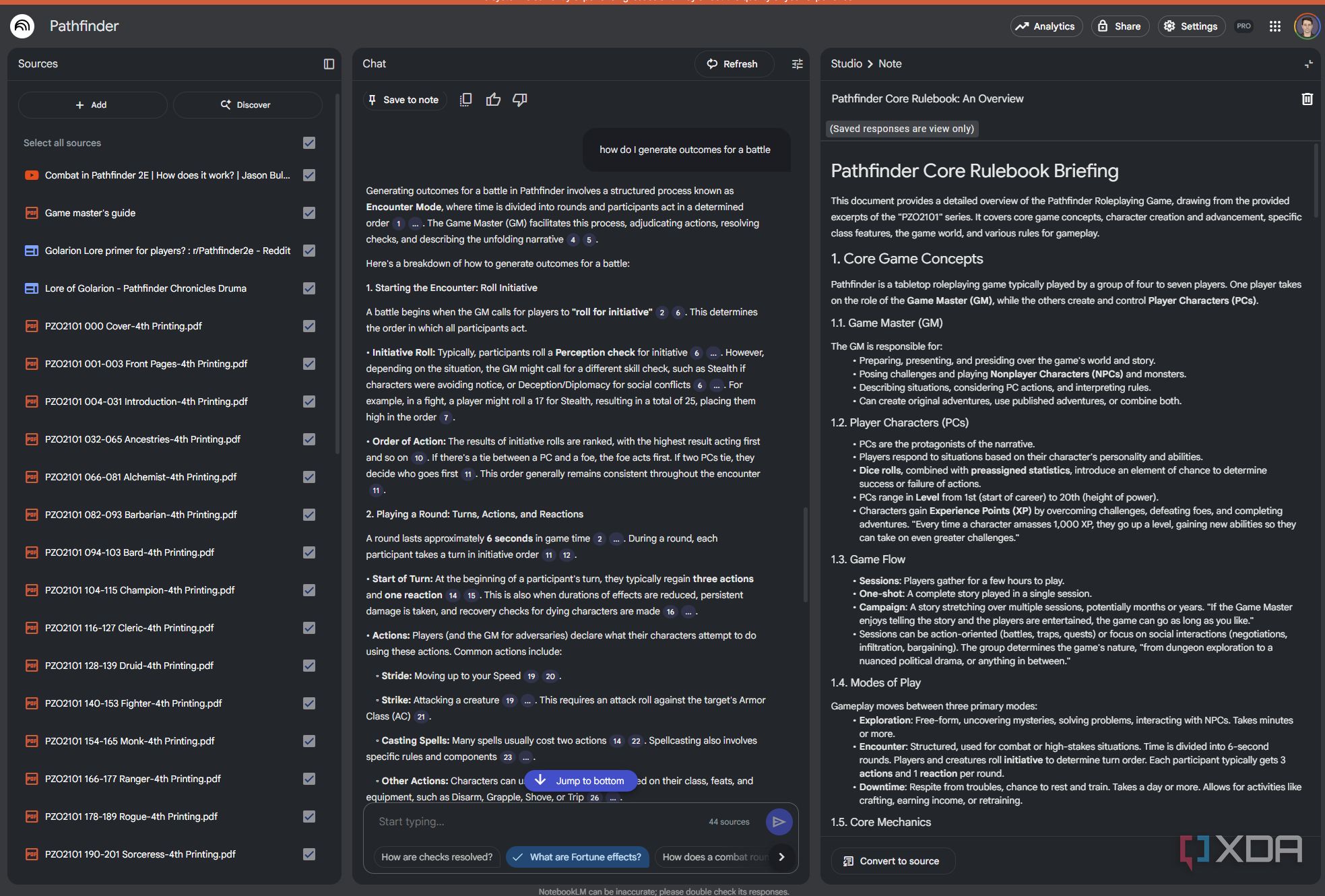
Task: Go back to Studio breadcrumb
Action: coord(846,64)
